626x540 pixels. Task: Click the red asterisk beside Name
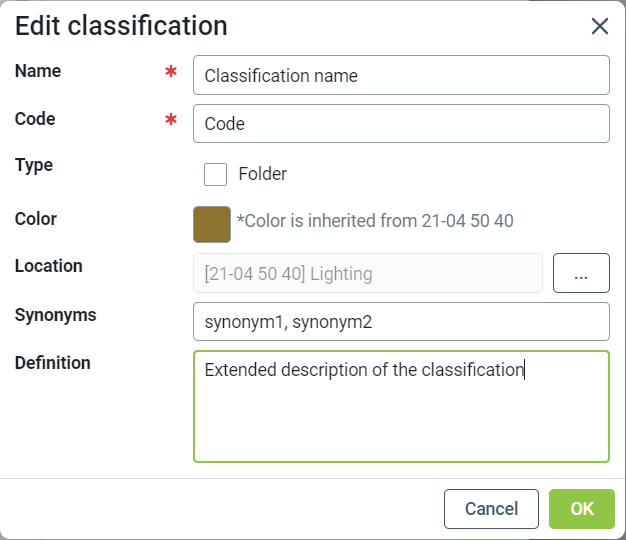point(171,73)
